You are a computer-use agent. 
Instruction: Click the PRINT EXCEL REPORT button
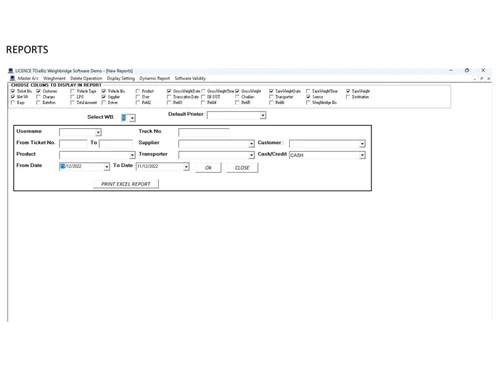[x=126, y=184]
